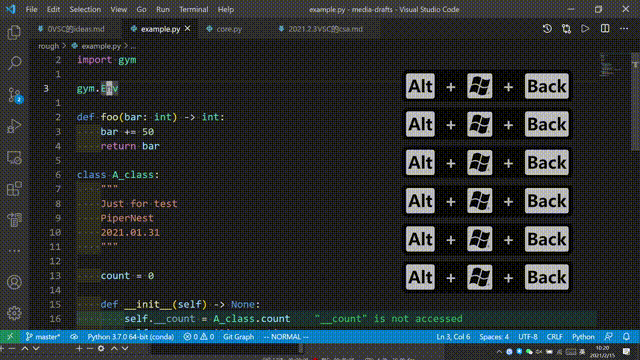Open the Edit menu
This screenshot has width=640, height=360.
pyautogui.click(x=53, y=9)
